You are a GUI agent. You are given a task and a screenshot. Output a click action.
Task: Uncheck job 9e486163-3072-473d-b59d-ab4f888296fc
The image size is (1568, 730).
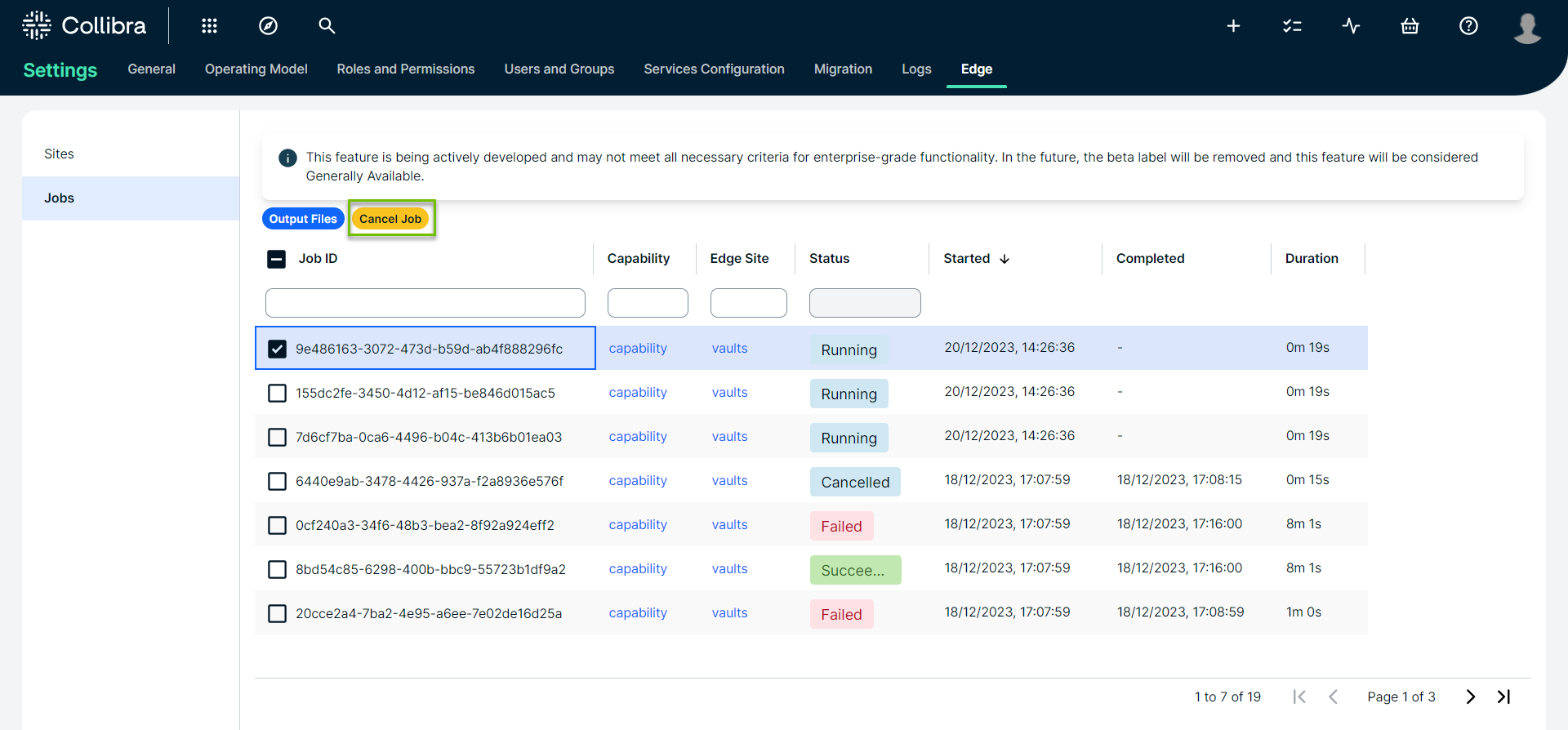click(278, 349)
